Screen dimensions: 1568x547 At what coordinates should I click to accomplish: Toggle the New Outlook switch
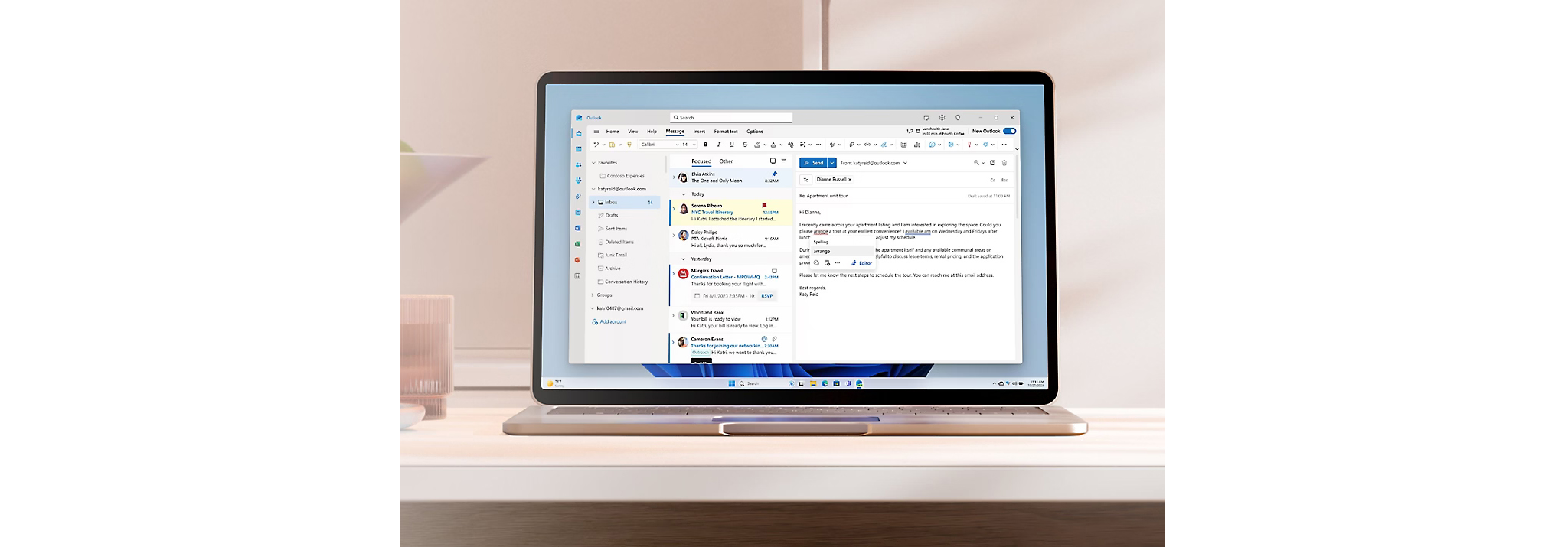click(x=1010, y=131)
